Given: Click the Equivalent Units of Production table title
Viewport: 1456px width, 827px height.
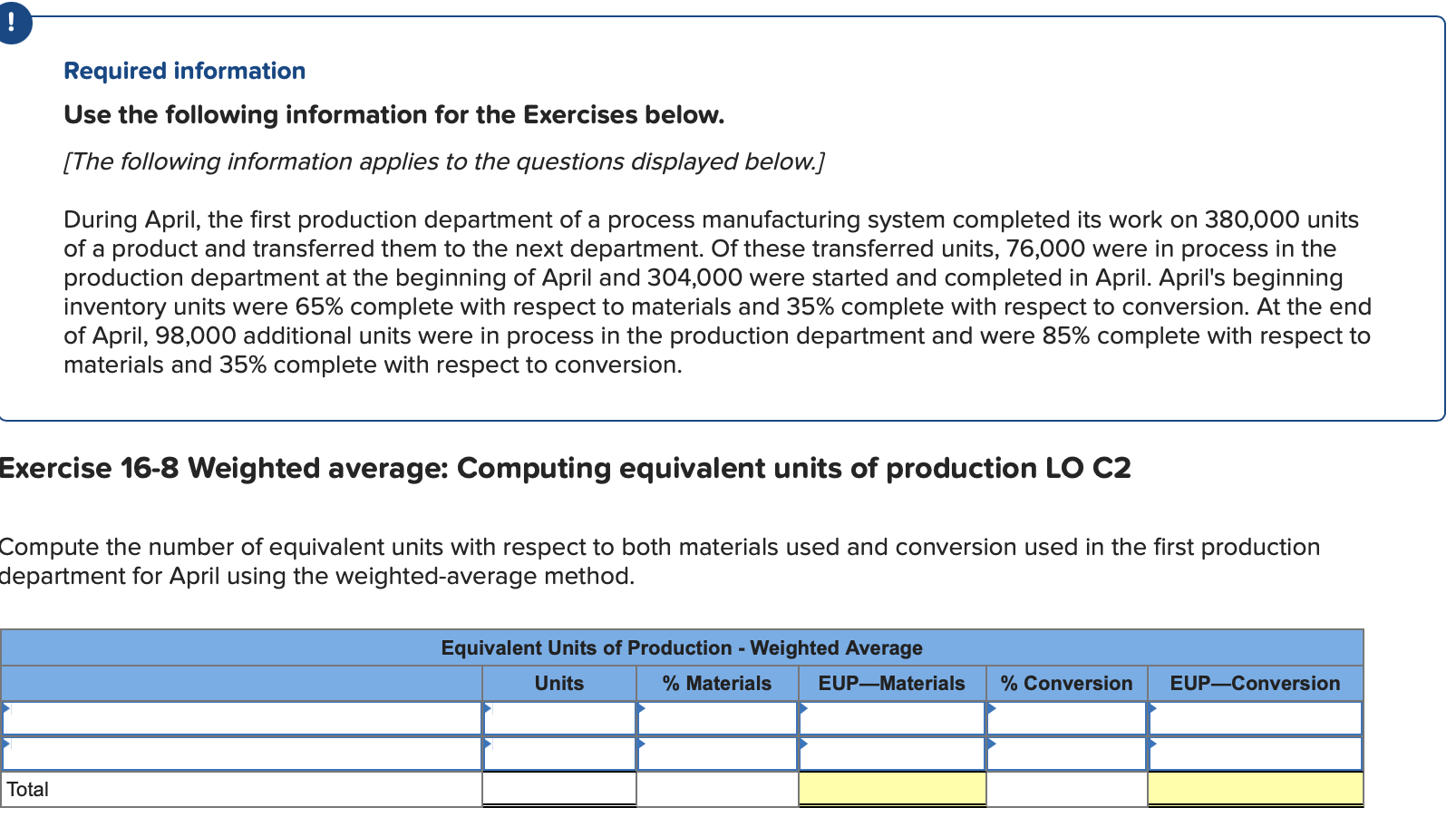Looking at the screenshot, I should 683,647.
